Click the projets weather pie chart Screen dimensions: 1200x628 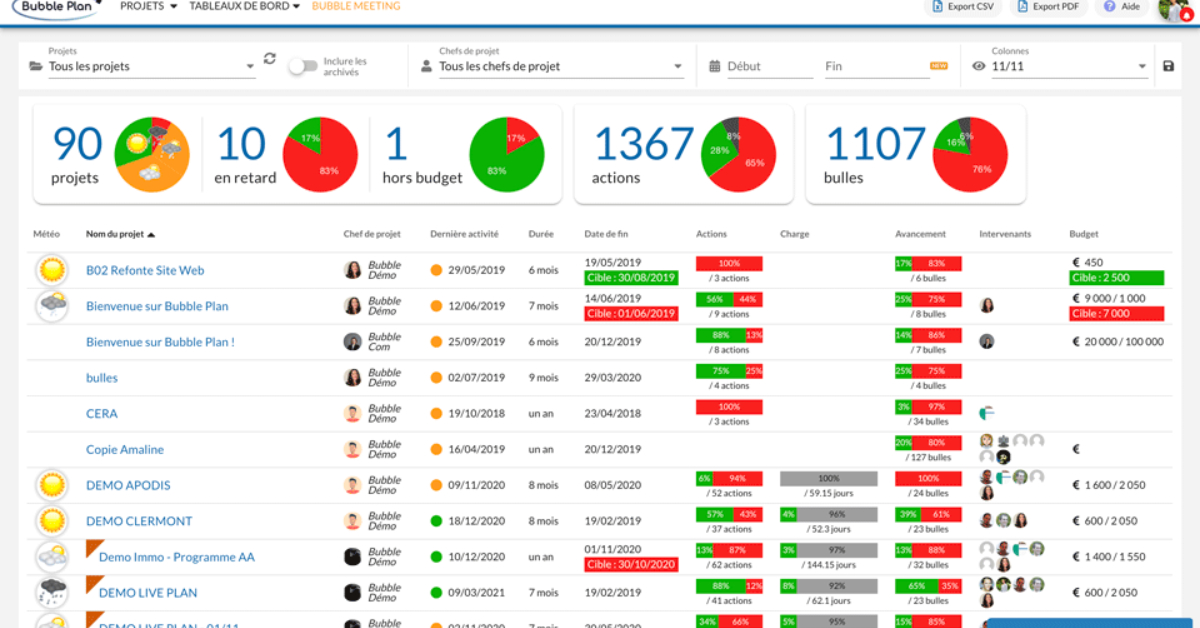149,154
